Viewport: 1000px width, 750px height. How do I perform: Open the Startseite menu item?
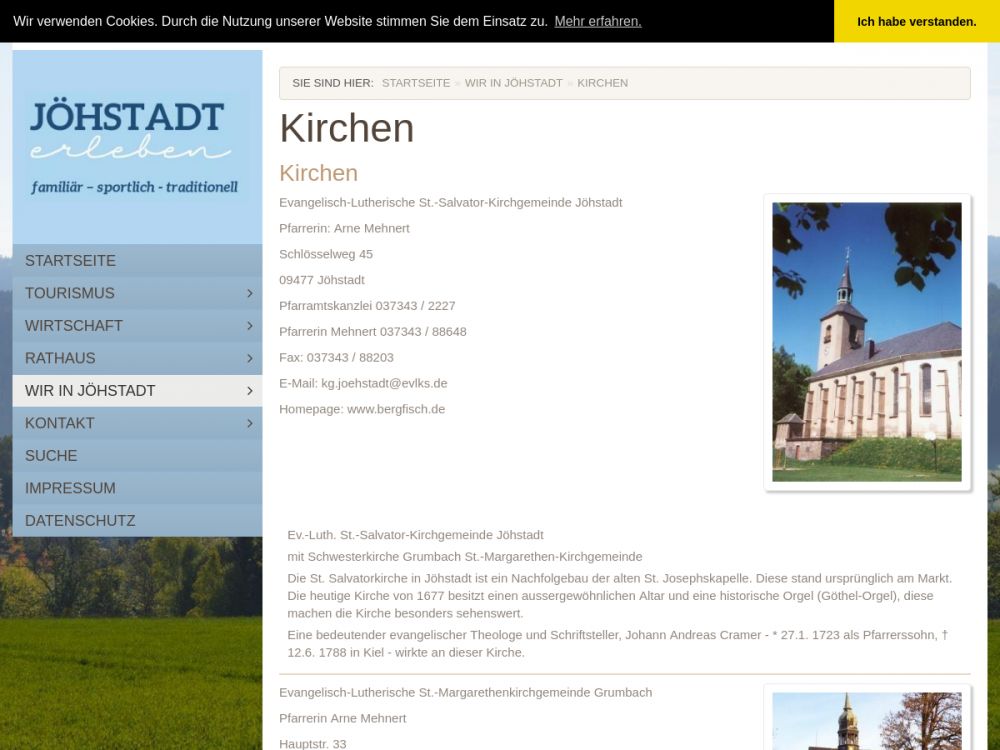click(x=70, y=261)
